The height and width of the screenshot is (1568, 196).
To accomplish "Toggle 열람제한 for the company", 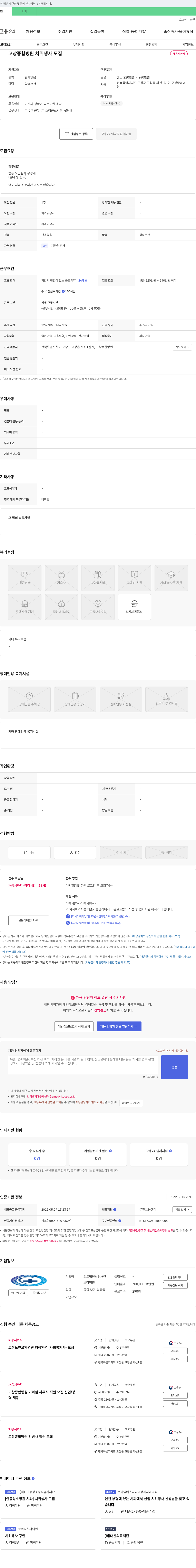I will [x=40, y=1293].
